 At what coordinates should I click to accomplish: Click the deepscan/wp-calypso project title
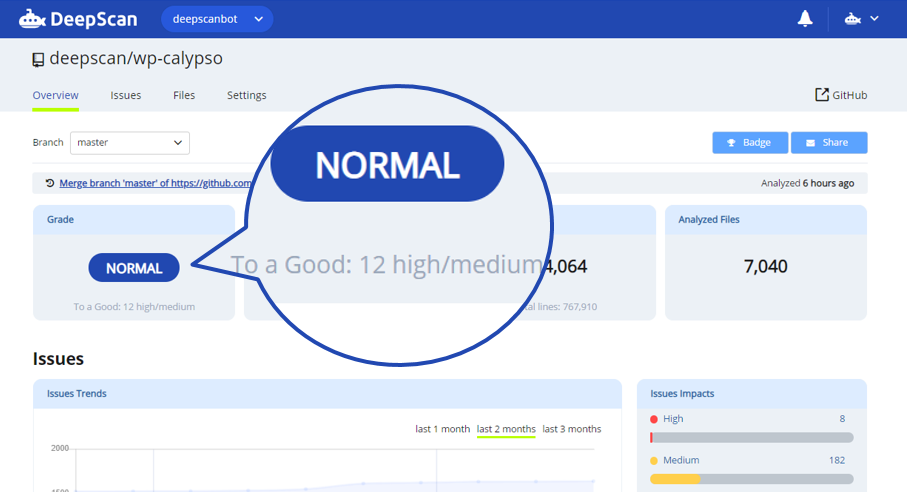coord(136,59)
